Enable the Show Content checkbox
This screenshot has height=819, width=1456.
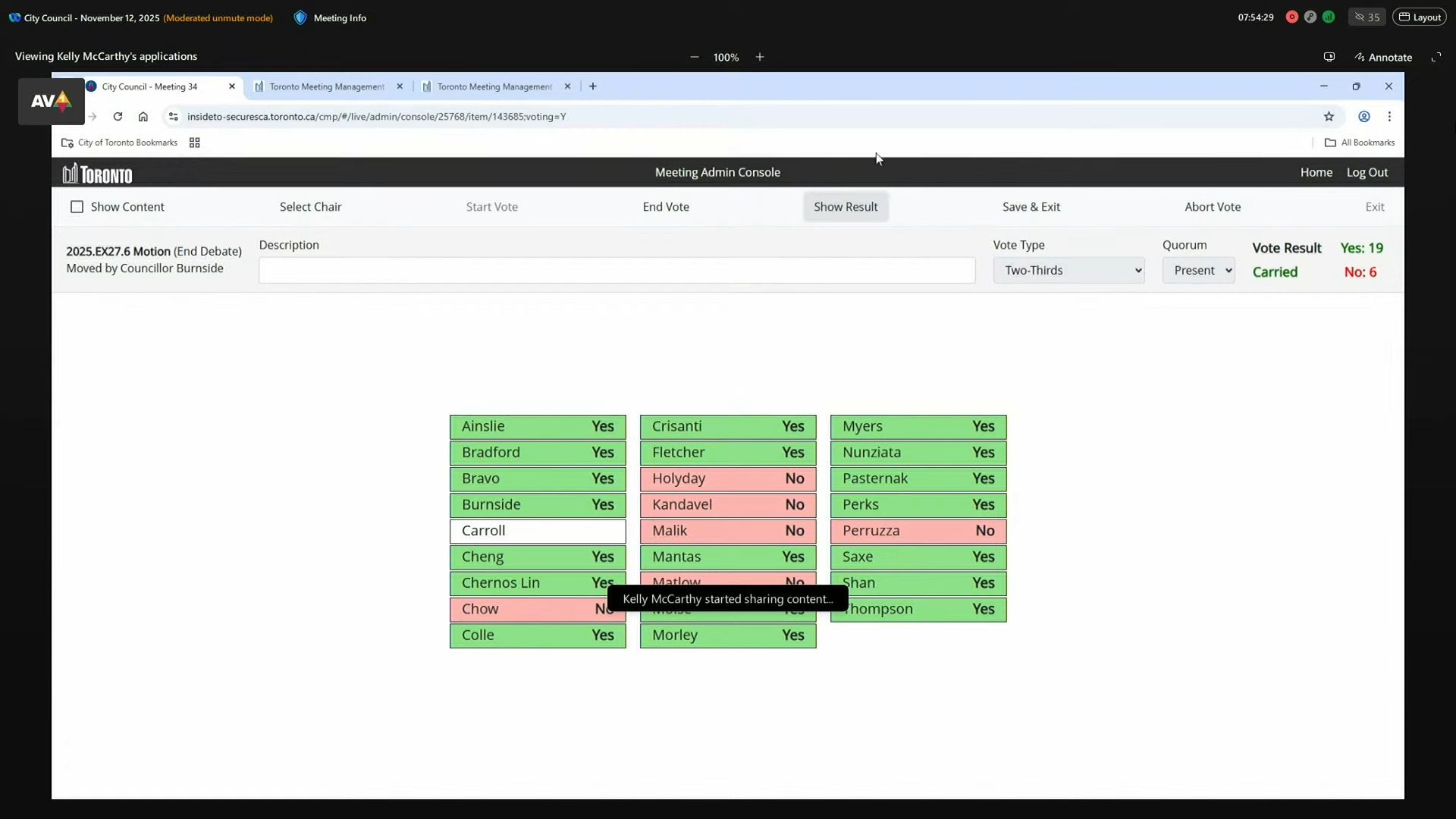click(77, 206)
